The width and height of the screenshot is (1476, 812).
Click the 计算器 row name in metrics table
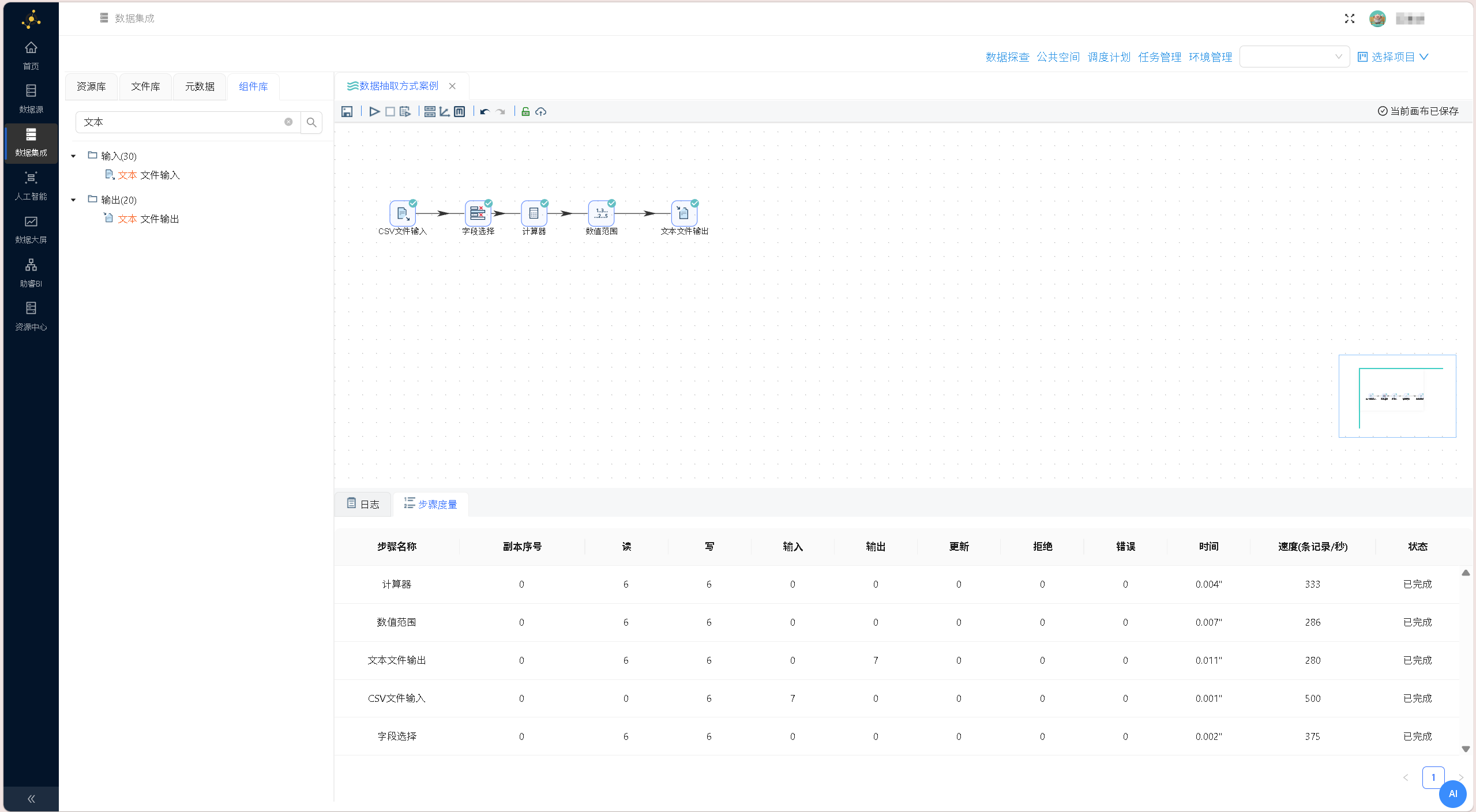click(x=397, y=584)
